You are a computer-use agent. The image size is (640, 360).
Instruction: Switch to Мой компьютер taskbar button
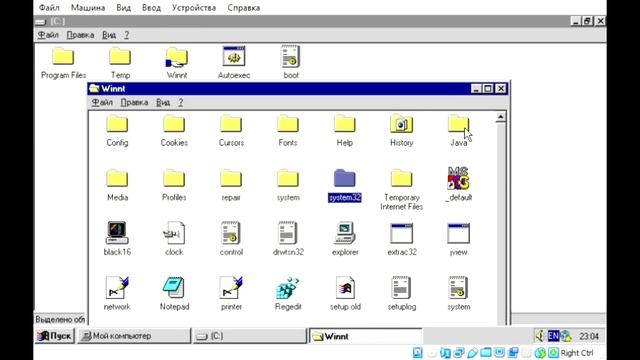pyautogui.click(x=134, y=336)
